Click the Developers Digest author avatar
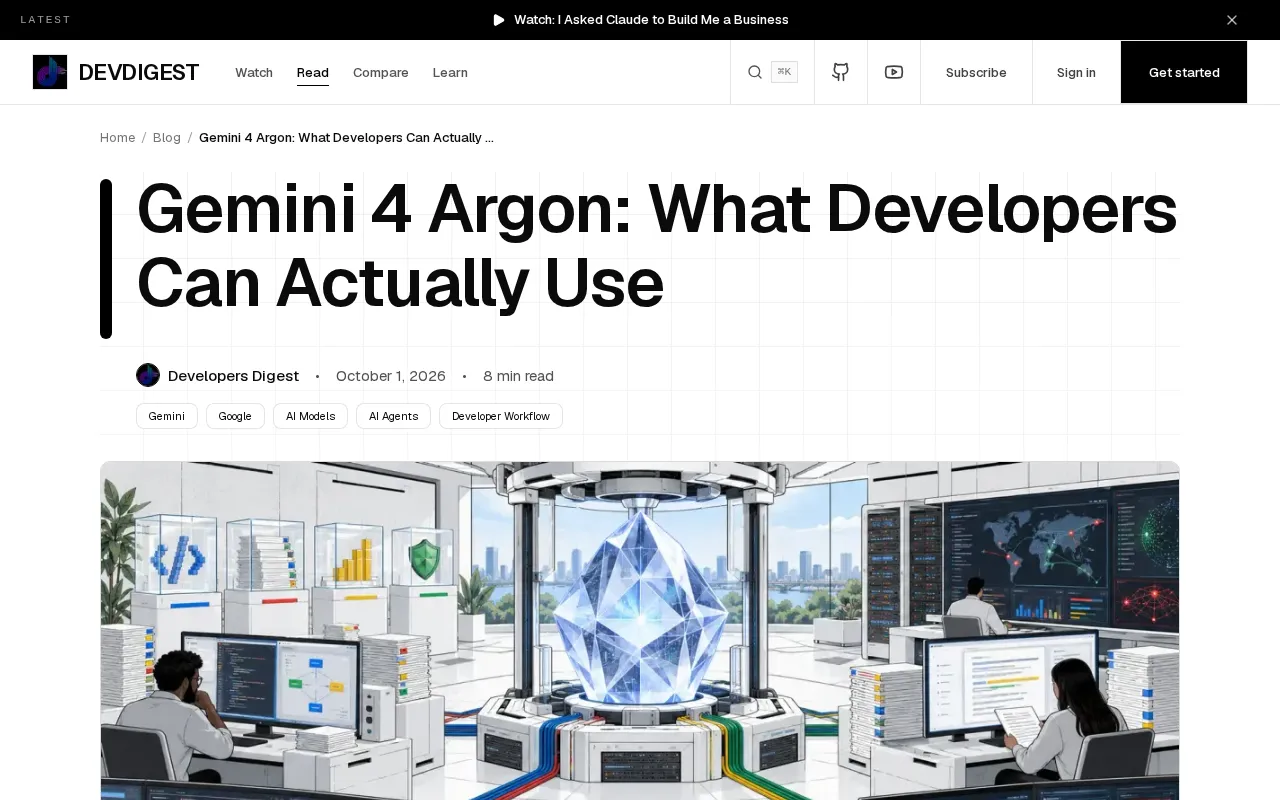1280x800 pixels. [x=148, y=375]
